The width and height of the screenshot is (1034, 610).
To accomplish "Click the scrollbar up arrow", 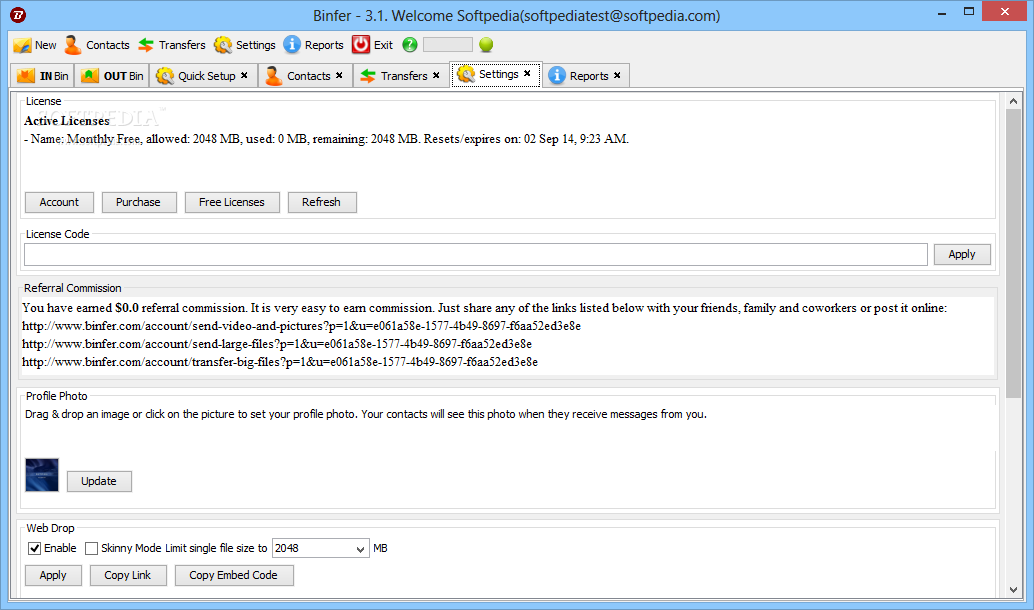I will point(1014,101).
